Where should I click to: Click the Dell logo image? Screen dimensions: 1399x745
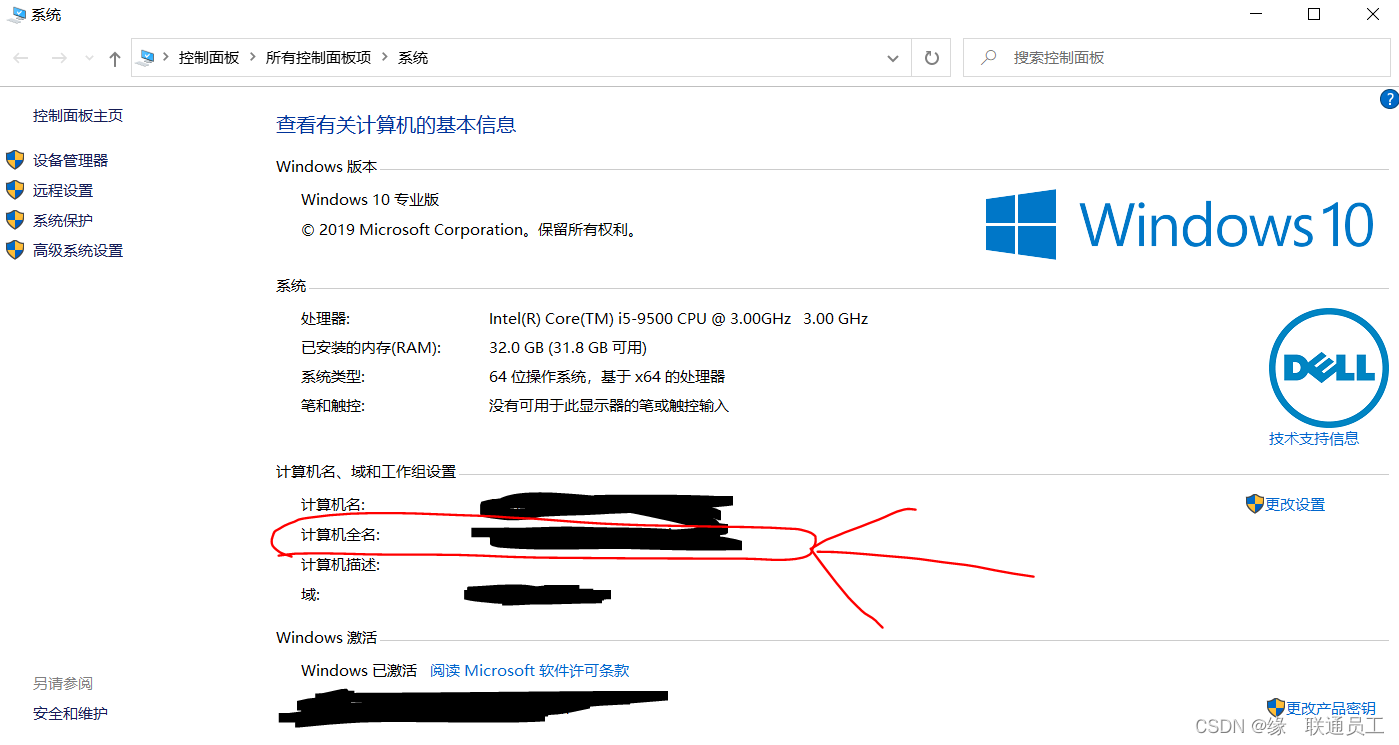(x=1327, y=368)
